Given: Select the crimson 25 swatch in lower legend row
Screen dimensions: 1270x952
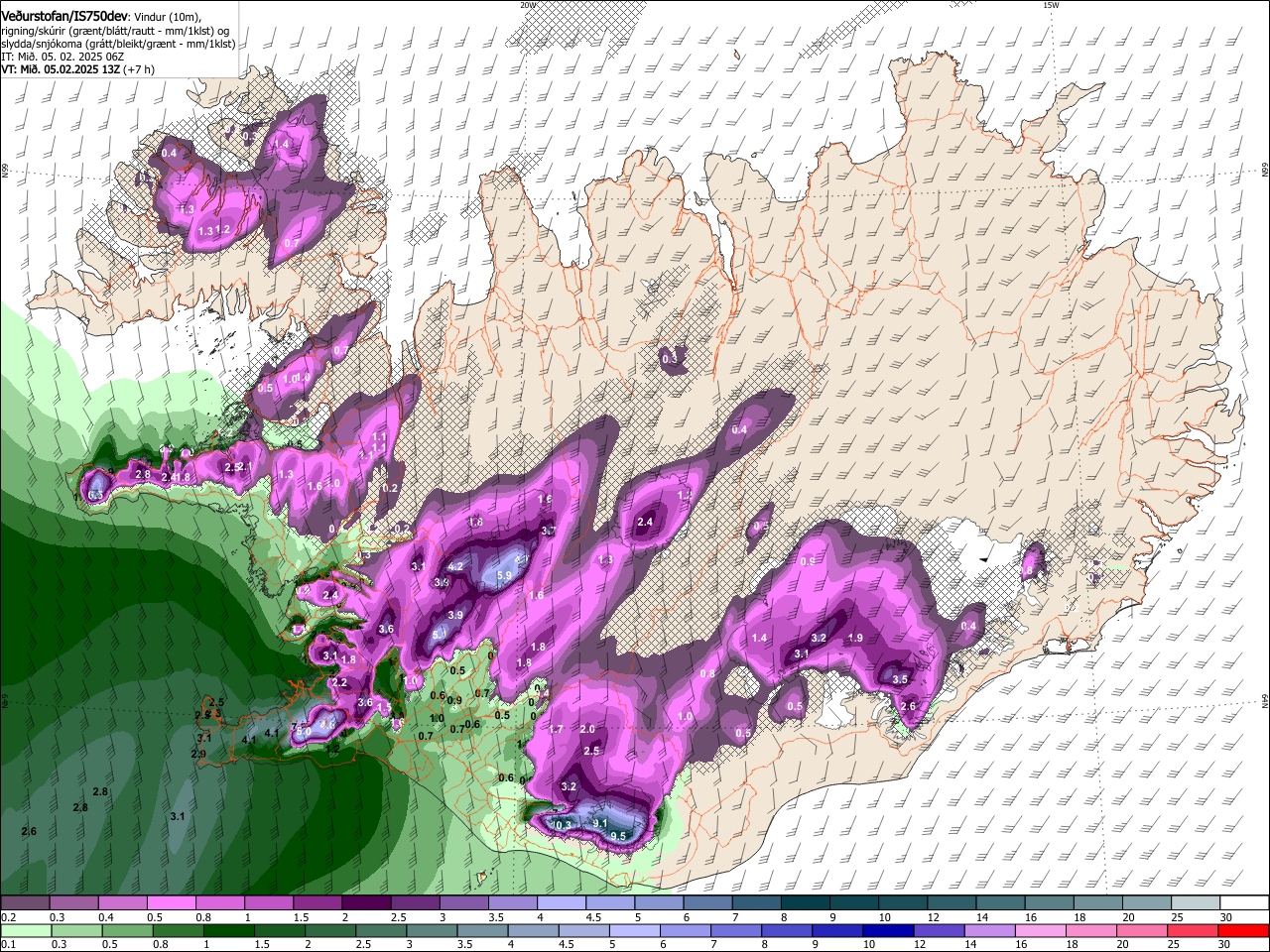Looking at the screenshot, I should point(1194,931).
